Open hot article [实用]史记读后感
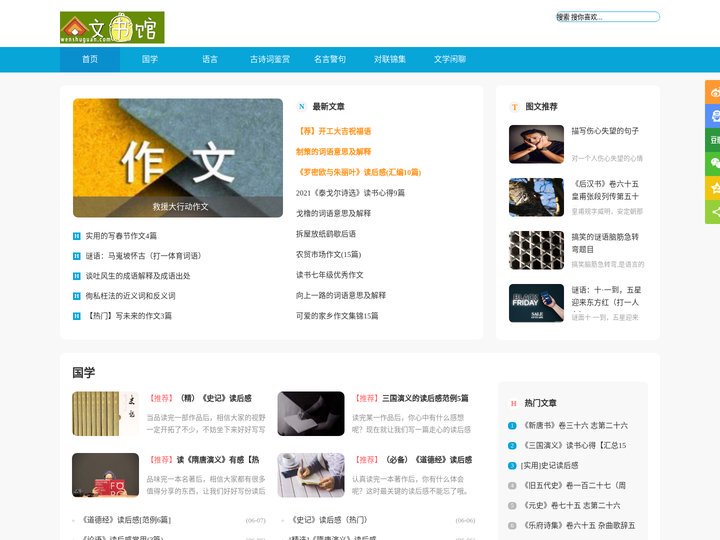Viewport: 720px width, 540px height. click(549, 466)
